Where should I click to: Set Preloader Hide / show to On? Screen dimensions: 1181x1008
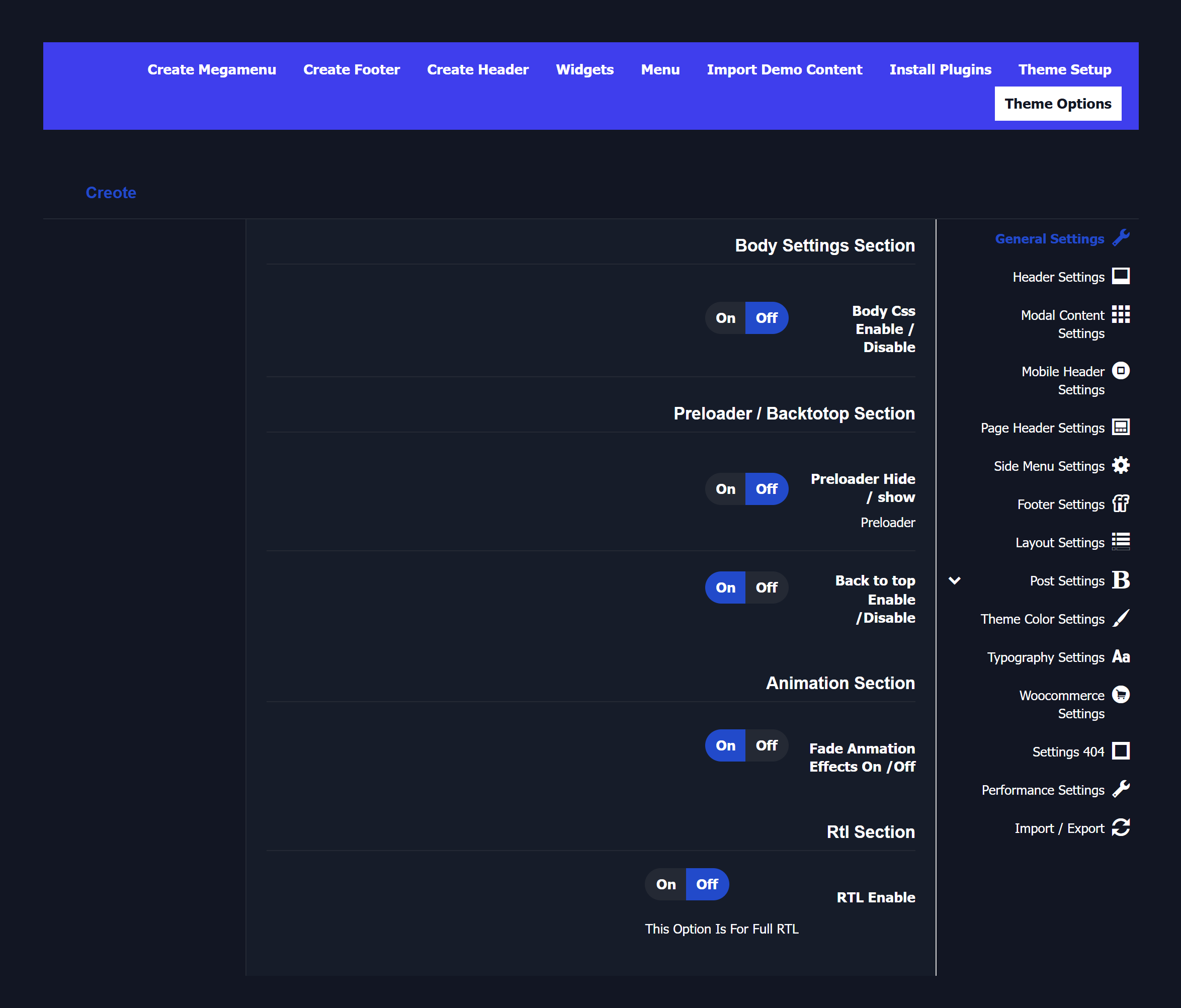click(725, 489)
